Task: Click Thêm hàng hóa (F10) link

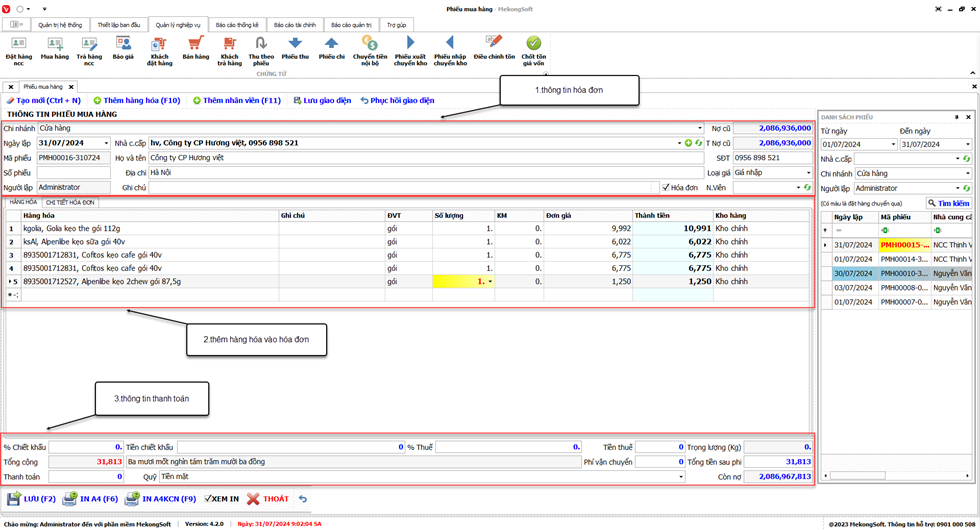Action: [x=137, y=100]
